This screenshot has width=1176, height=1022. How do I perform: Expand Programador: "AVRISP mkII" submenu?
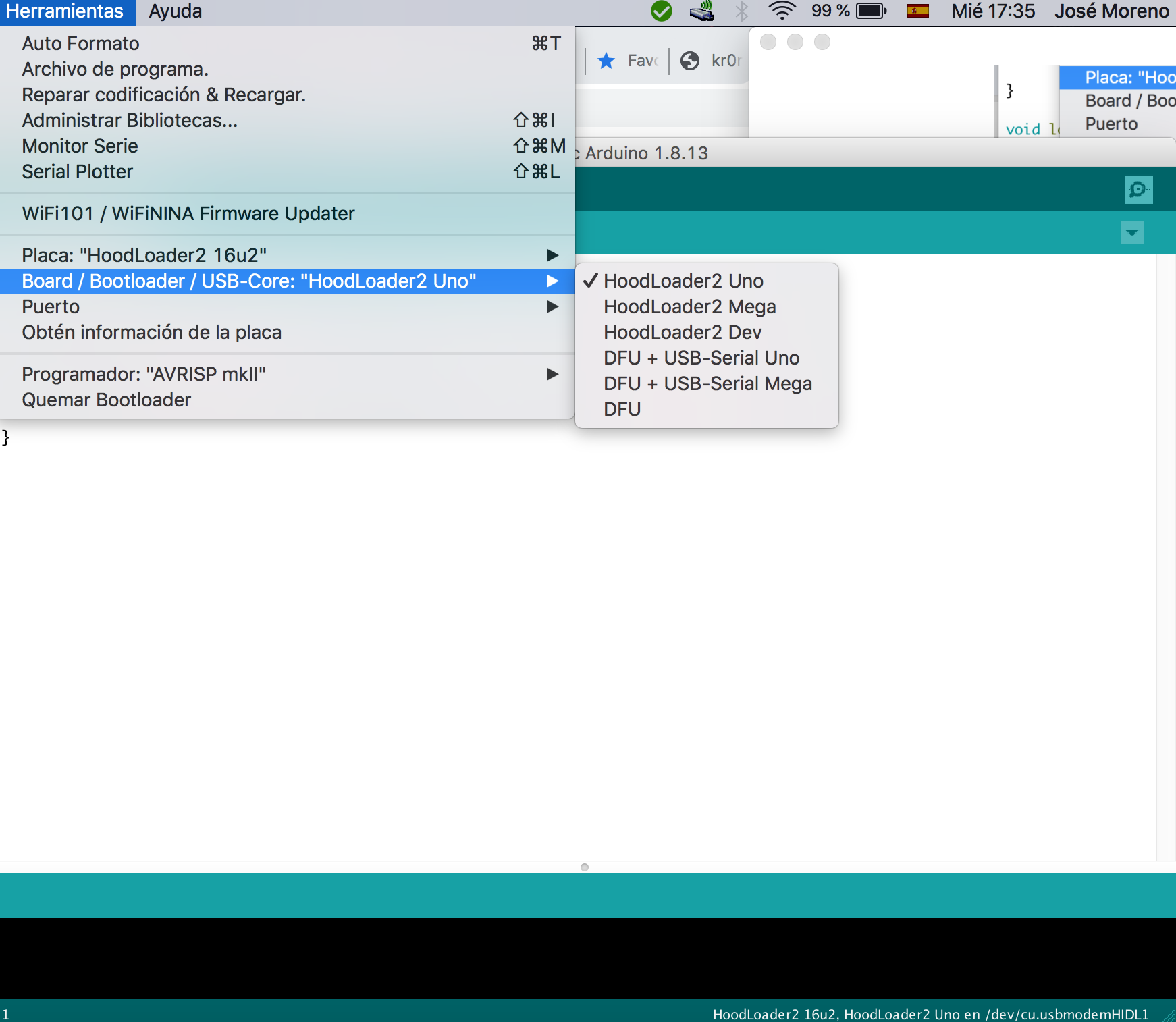click(287, 374)
